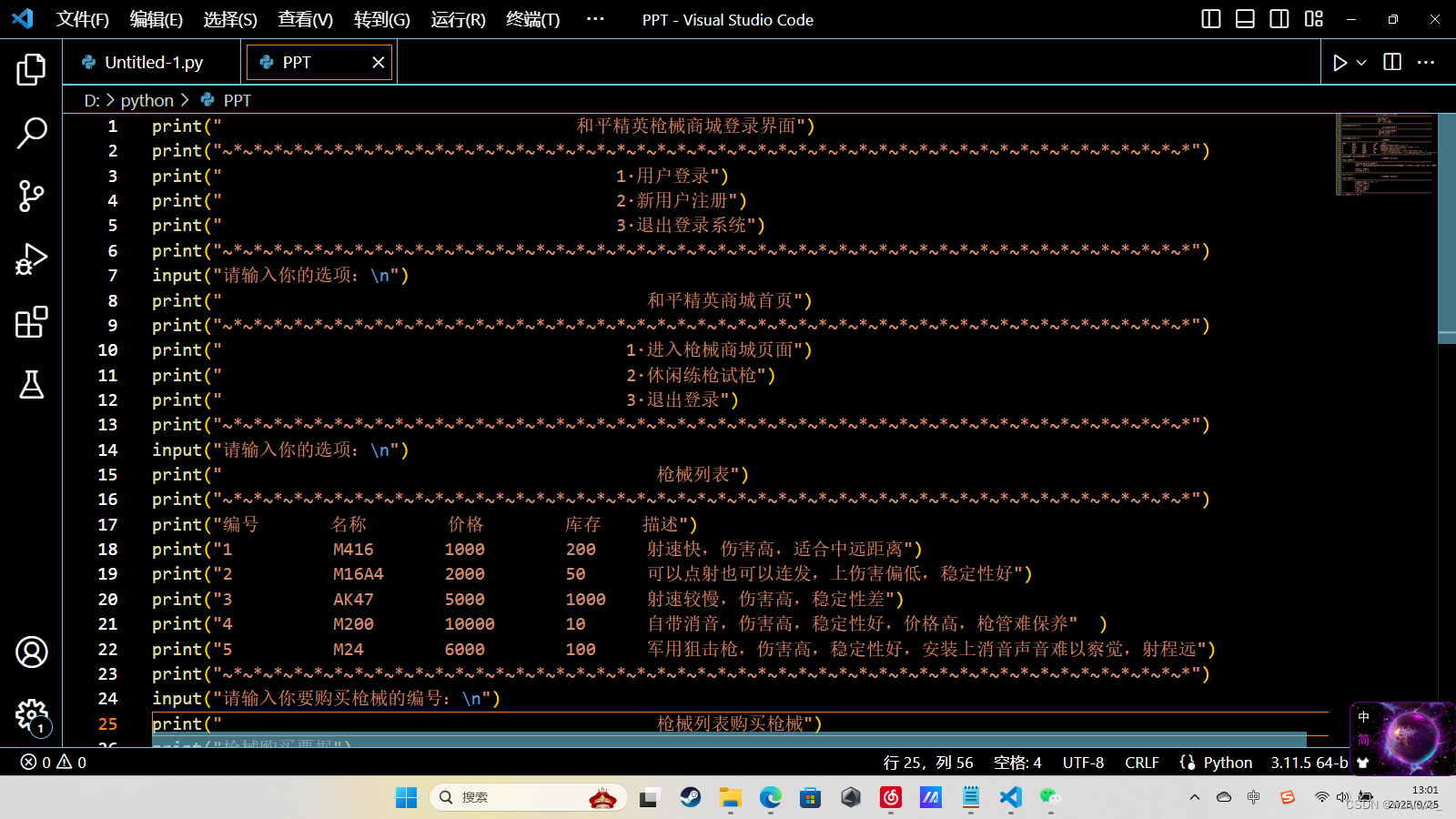Image resolution: width=1456 pixels, height=819 pixels.
Task: Open the Manage gear menu
Action: coord(31,715)
